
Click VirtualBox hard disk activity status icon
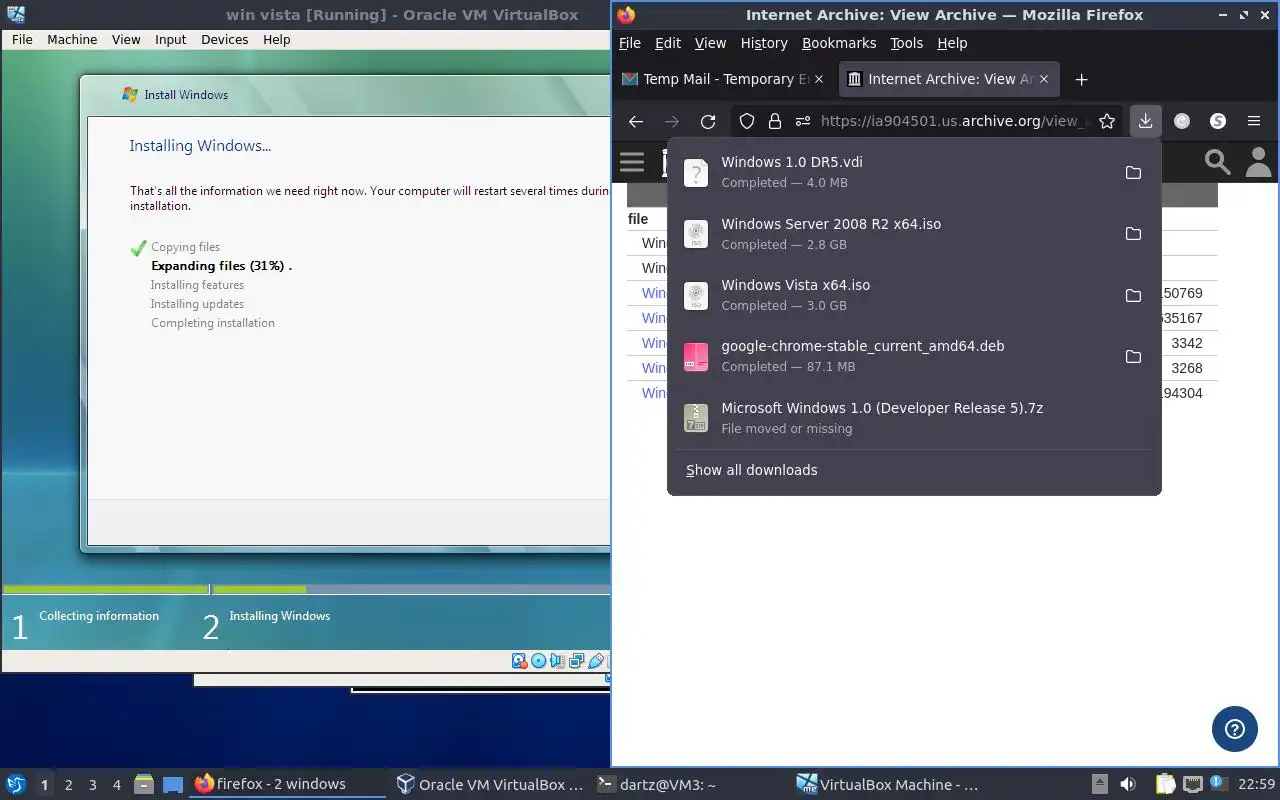pos(520,661)
